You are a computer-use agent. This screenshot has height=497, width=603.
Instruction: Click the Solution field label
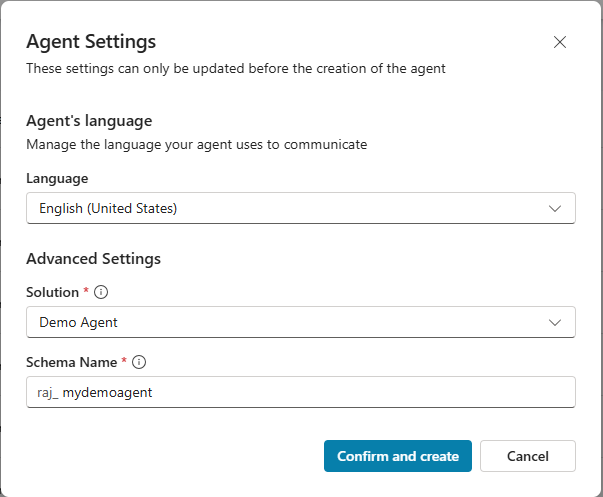52,293
